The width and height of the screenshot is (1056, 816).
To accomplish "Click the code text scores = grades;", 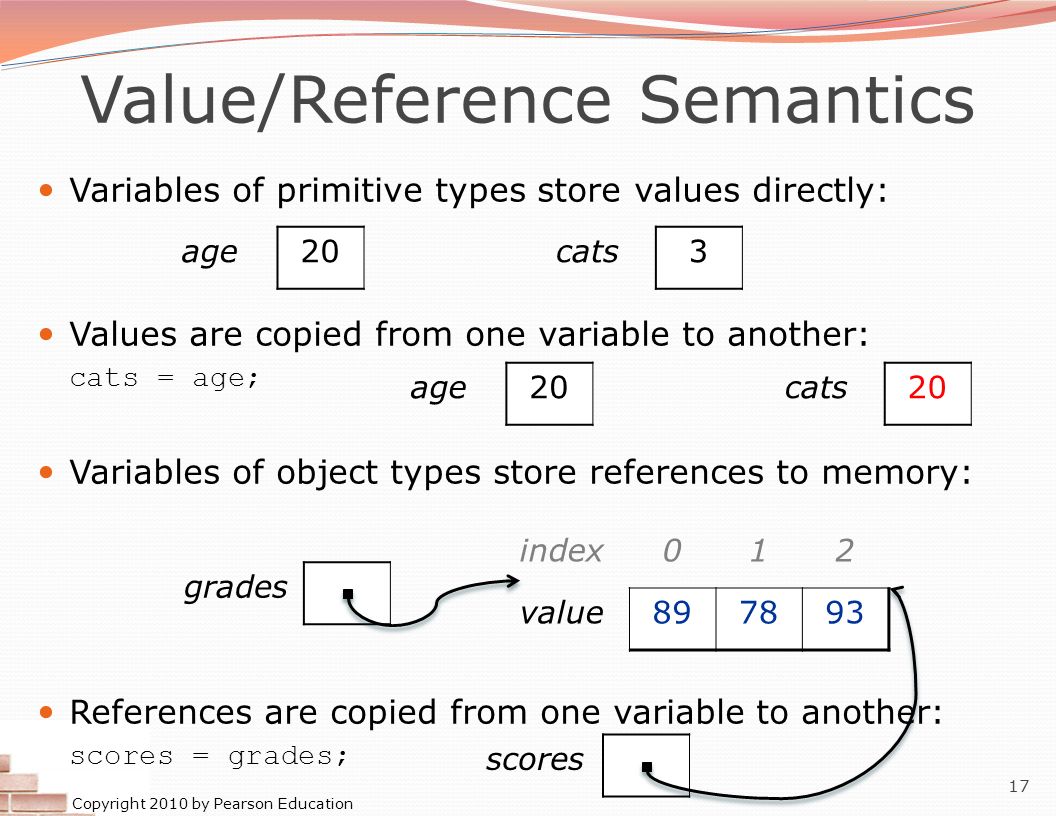I will 209,757.
